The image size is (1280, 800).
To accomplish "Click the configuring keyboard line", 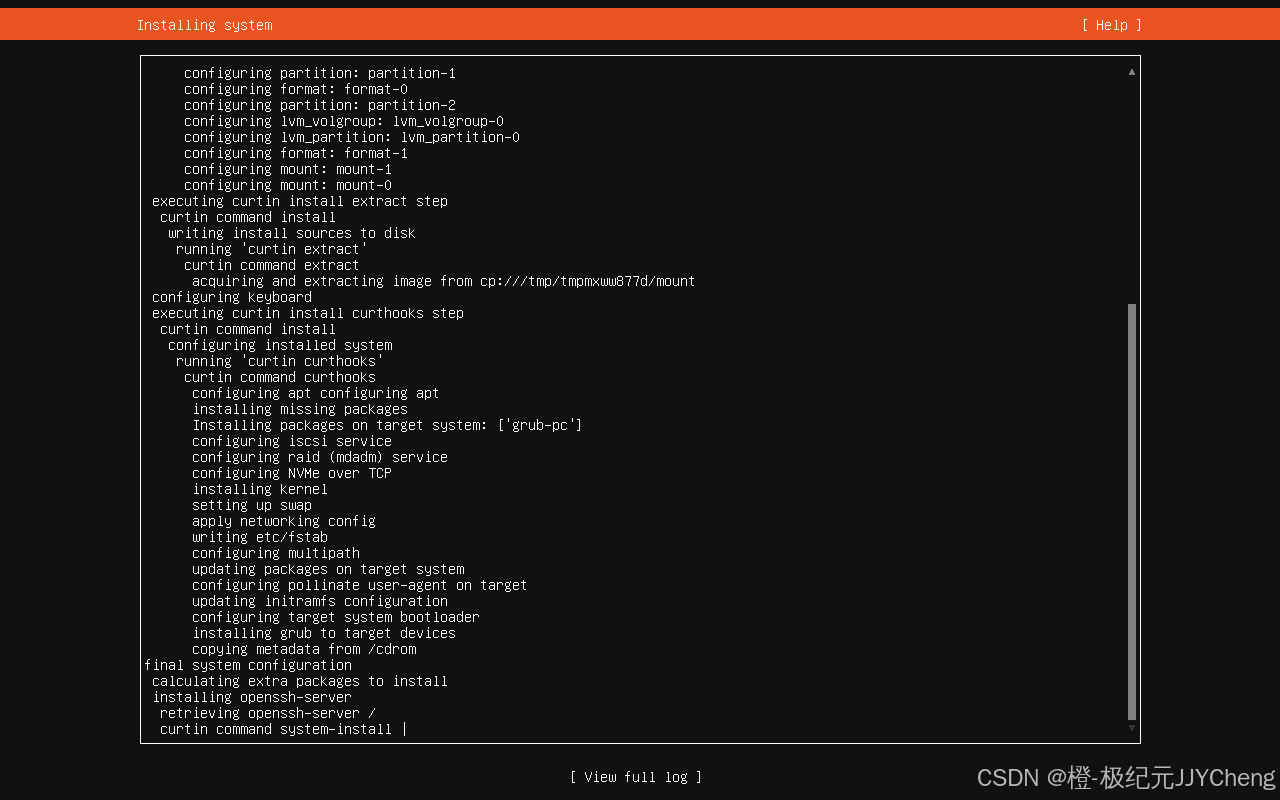I will (232, 297).
